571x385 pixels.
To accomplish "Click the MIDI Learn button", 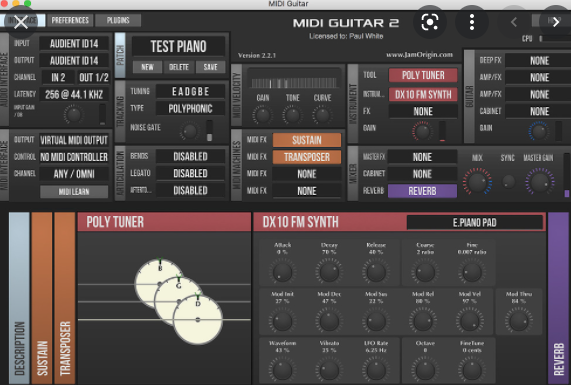I will (74, 192).
